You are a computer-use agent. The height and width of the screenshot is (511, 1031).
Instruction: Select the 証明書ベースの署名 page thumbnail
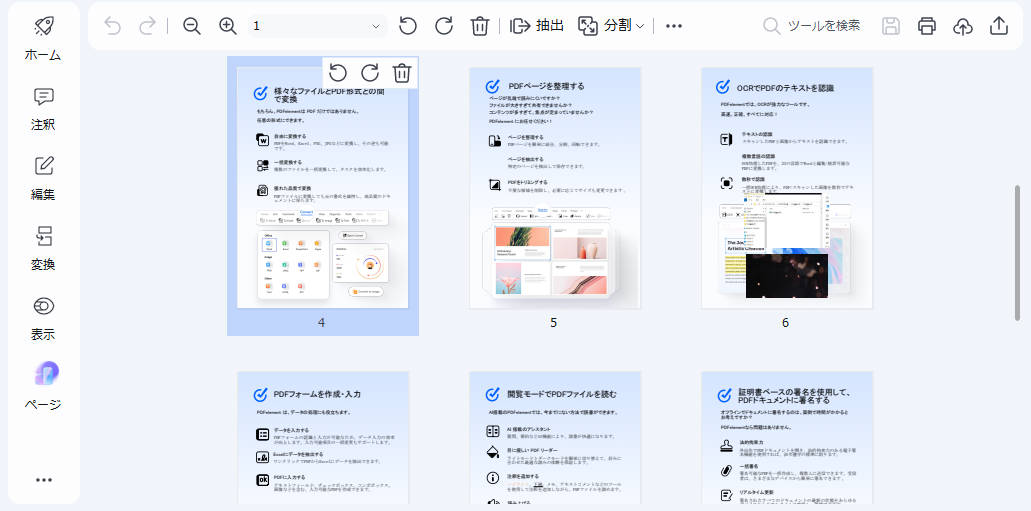tap(787, 438)
